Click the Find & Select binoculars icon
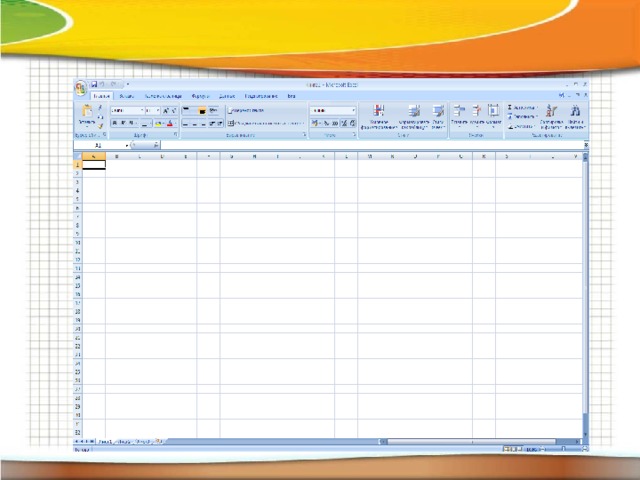640x480 pixels. click(575, 113)
